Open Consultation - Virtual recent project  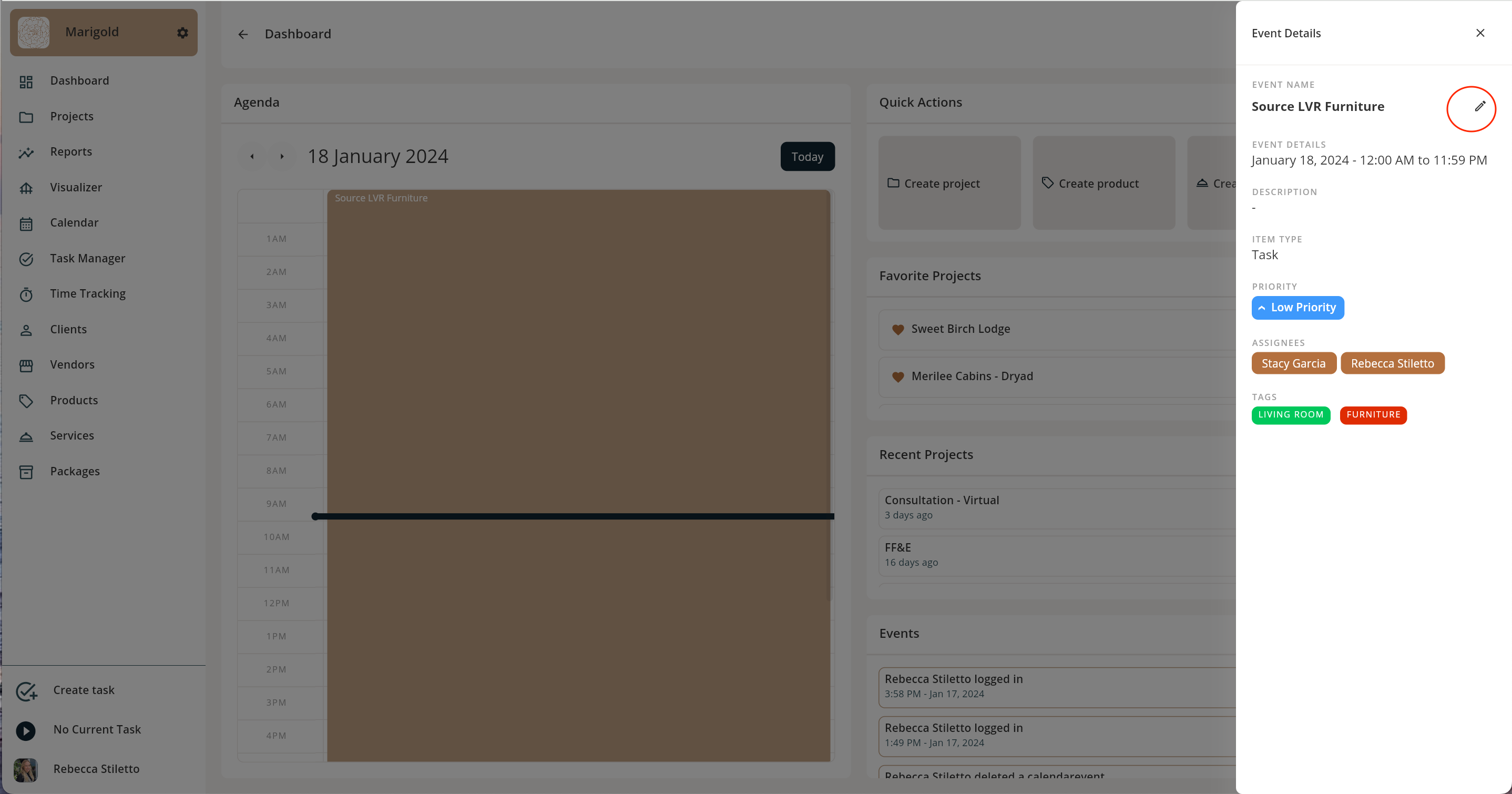1057,507
